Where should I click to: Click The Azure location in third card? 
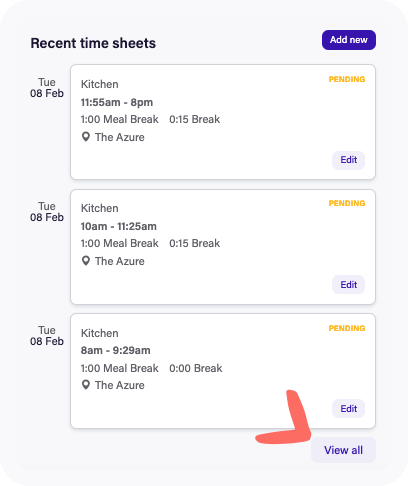tap(120, 385)
